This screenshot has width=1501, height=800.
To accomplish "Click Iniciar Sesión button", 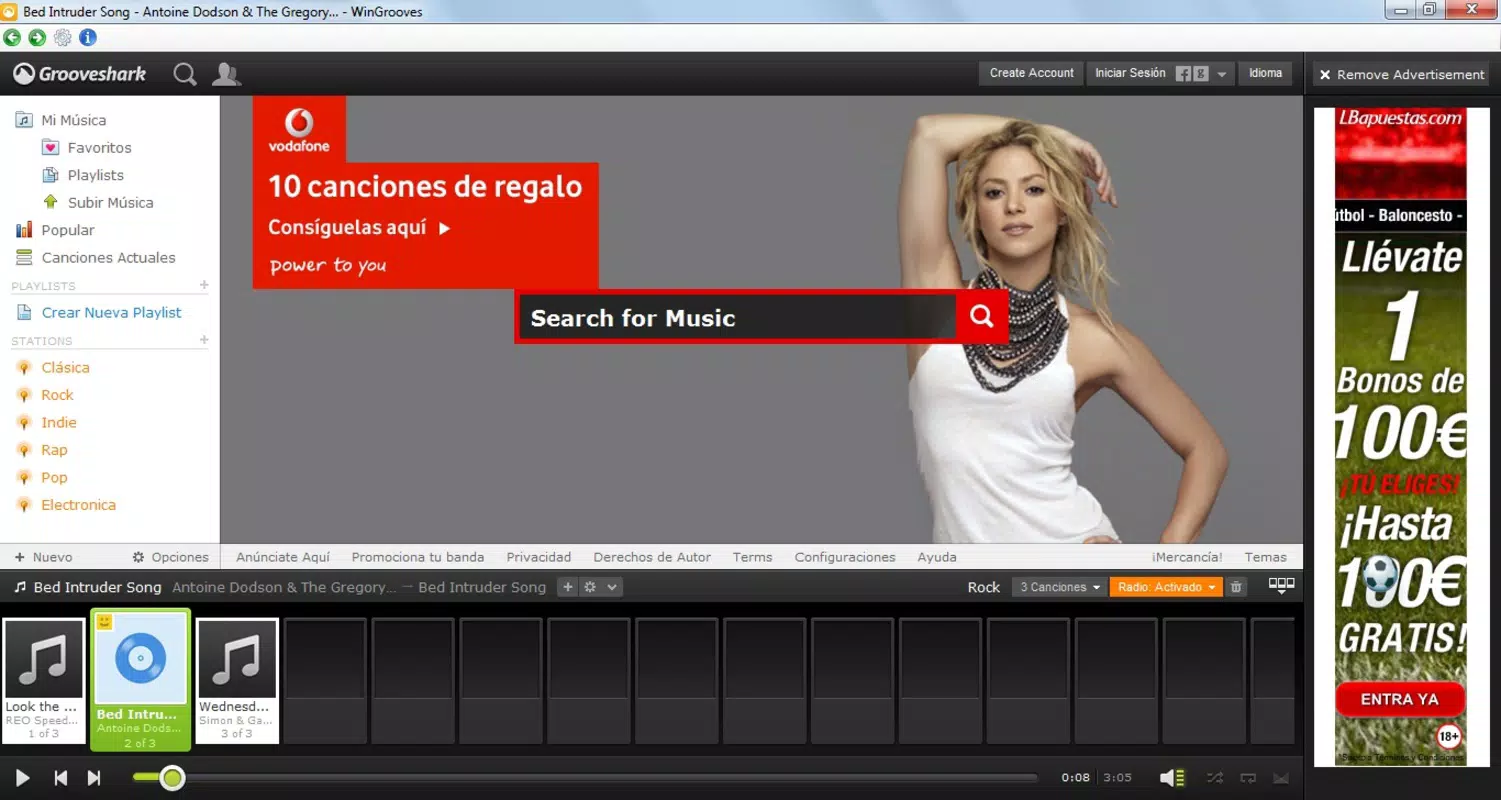I will tap(1130, 73).
